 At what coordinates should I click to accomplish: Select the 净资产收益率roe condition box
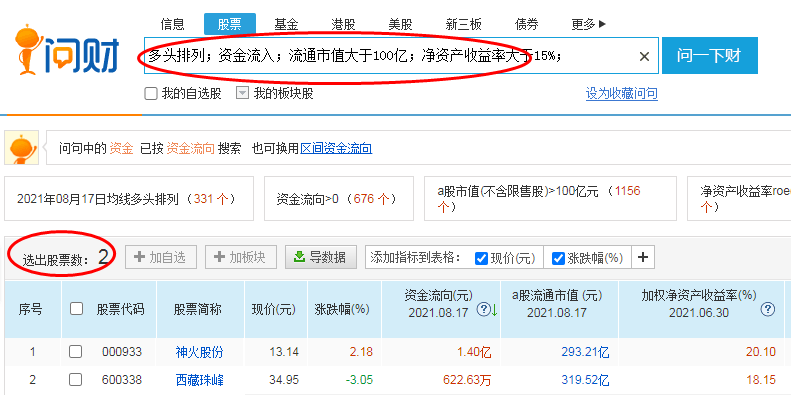[x=739, y=199]
